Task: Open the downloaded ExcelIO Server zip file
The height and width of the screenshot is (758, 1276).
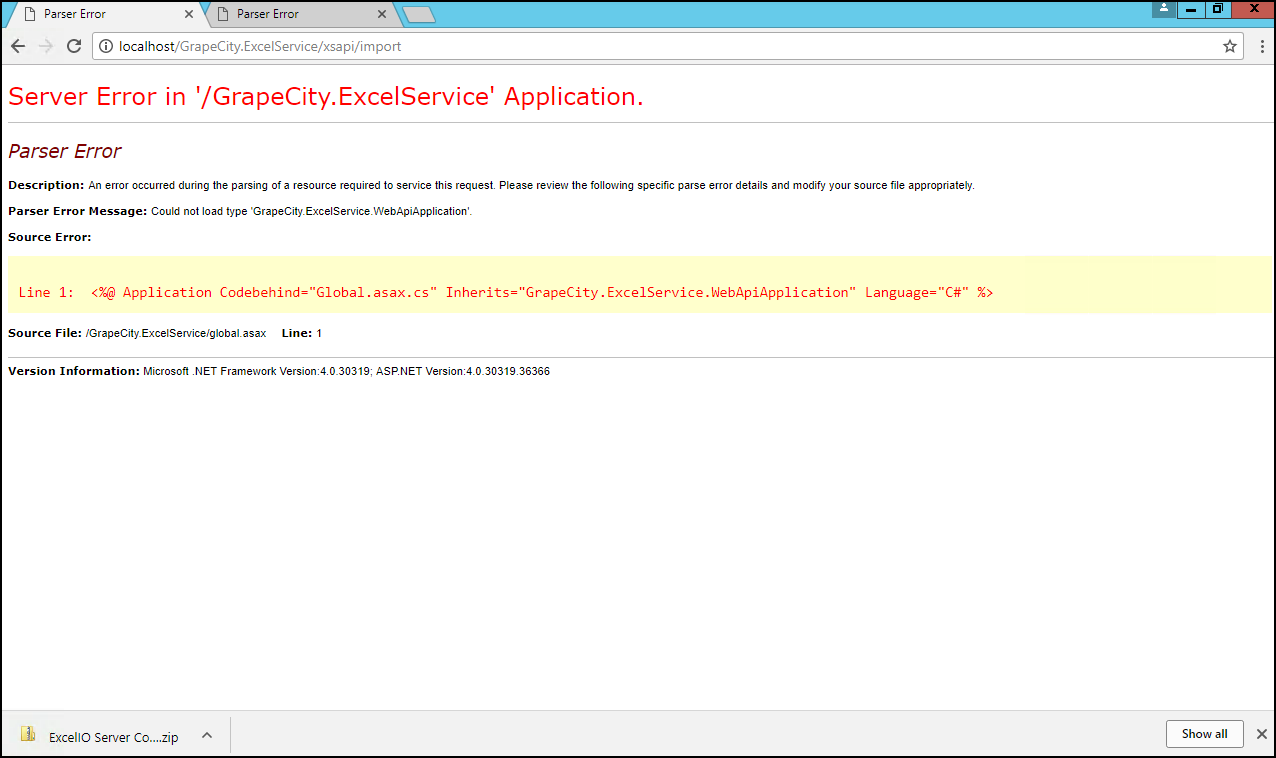Action: tap(100, 736)
